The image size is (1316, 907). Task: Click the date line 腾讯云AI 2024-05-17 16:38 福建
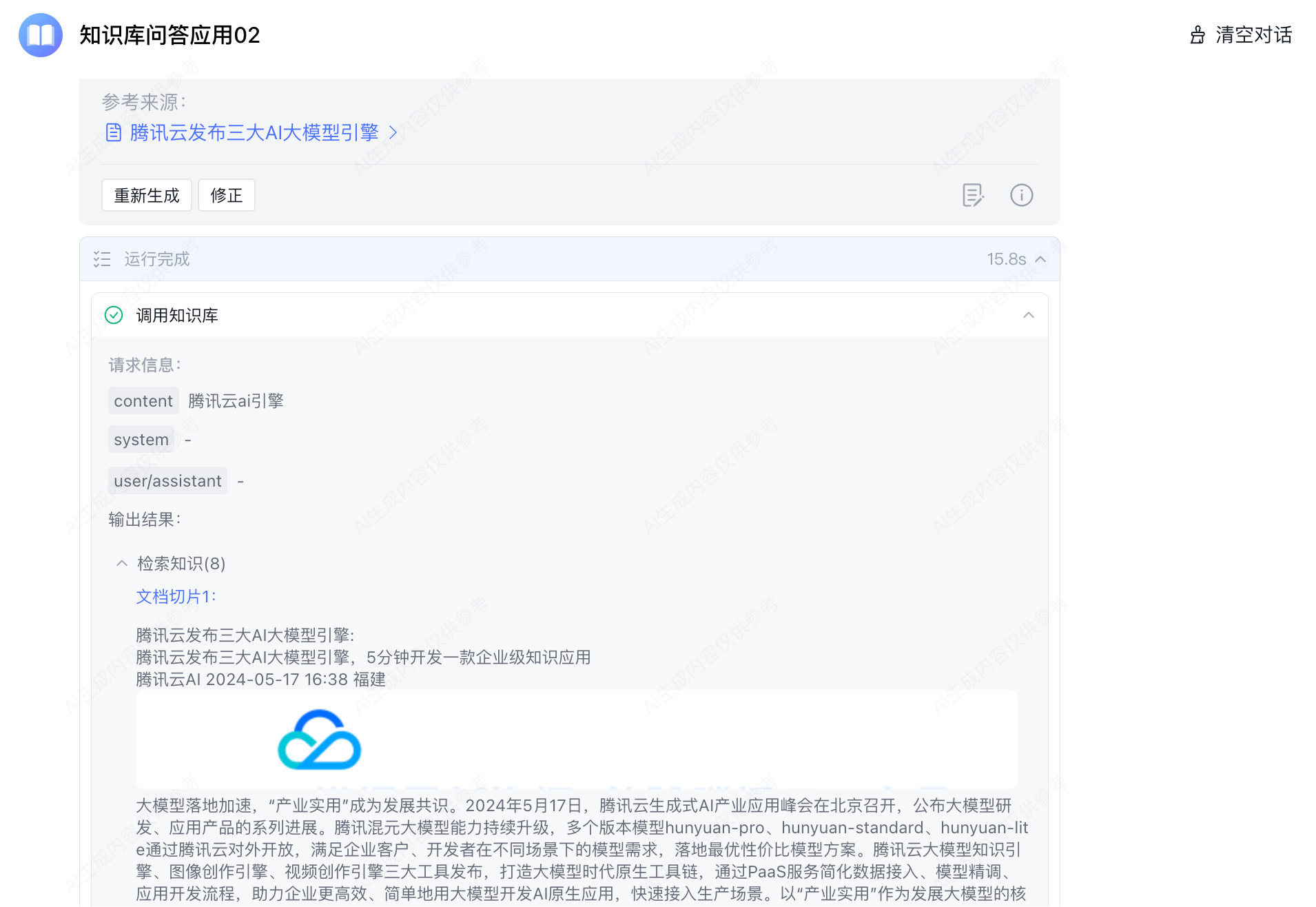click(260, 679)
